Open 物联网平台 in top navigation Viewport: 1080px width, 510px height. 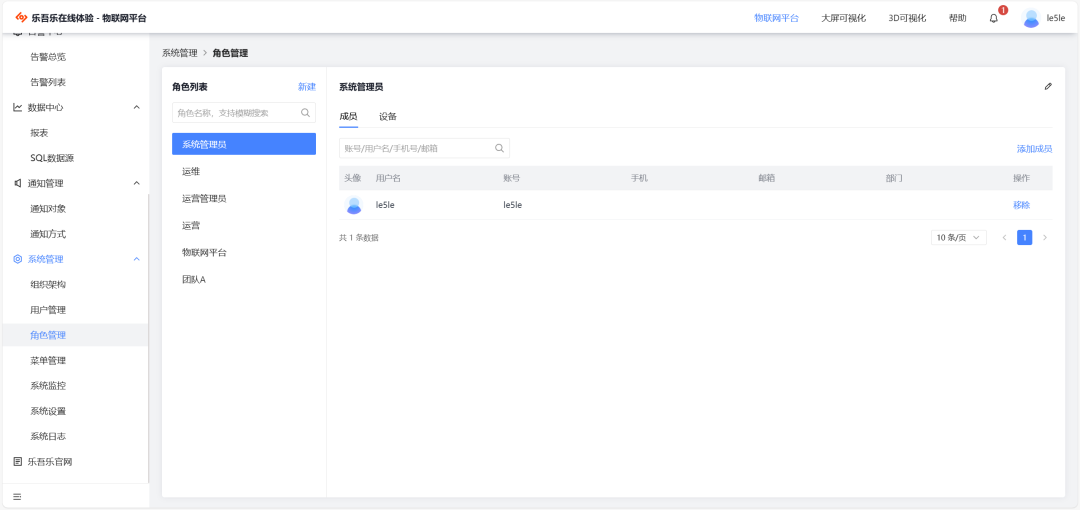(x=776, y=19)
